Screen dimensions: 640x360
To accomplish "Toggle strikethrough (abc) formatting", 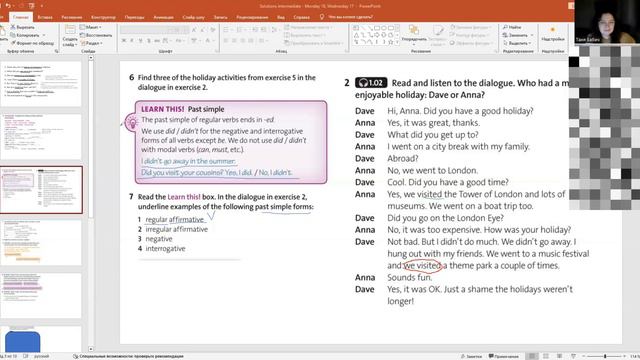I will (x=157, y=40).
